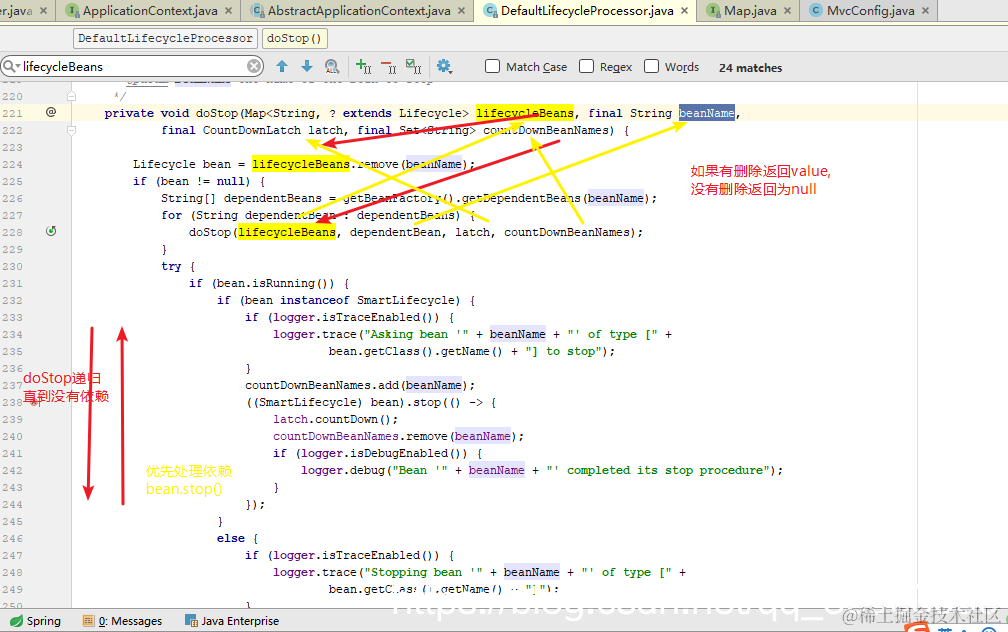Close the Map.java tab
Screen dimensions: 1008x632
click(x=788, y=11)
